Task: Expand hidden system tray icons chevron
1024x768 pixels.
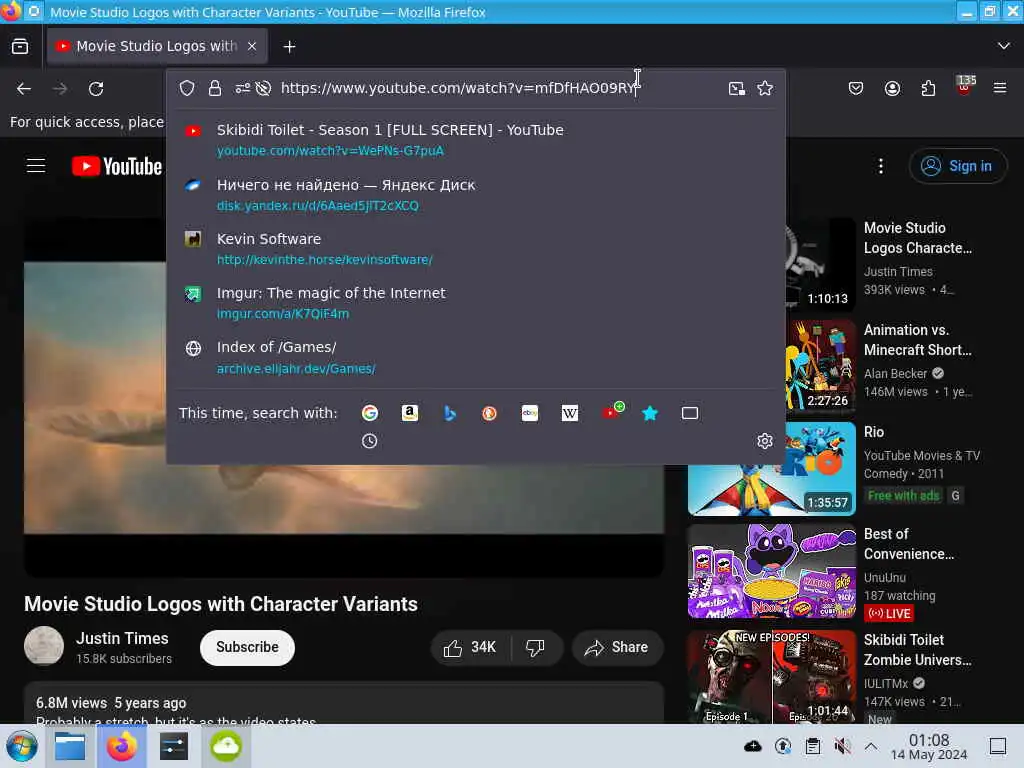Action: tap(871, 746)
